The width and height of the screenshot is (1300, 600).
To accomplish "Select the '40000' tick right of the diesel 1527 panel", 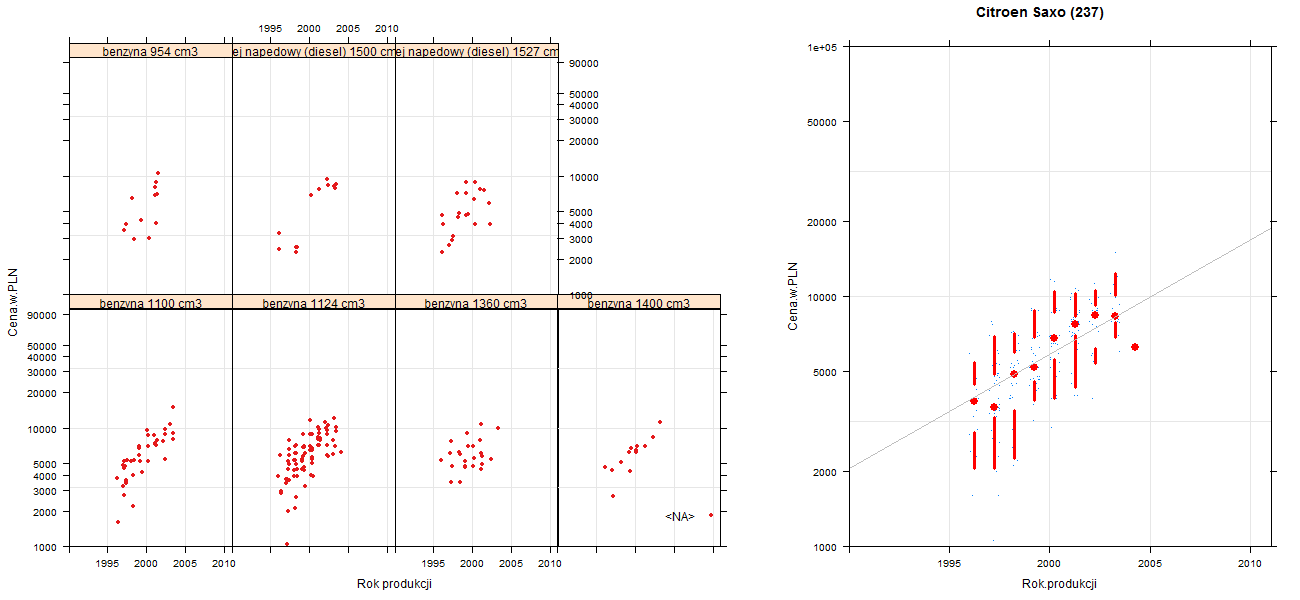I will [583, 105].
